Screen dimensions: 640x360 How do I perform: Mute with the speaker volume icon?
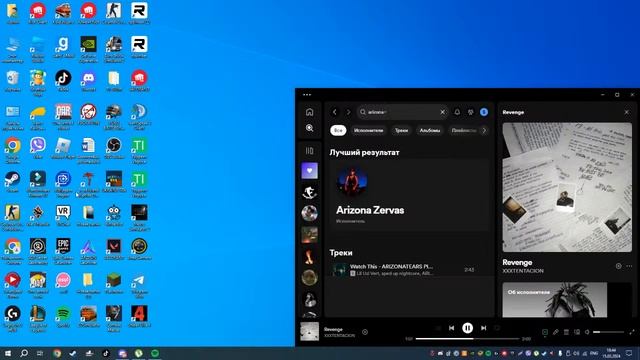(x=587, y=332)
